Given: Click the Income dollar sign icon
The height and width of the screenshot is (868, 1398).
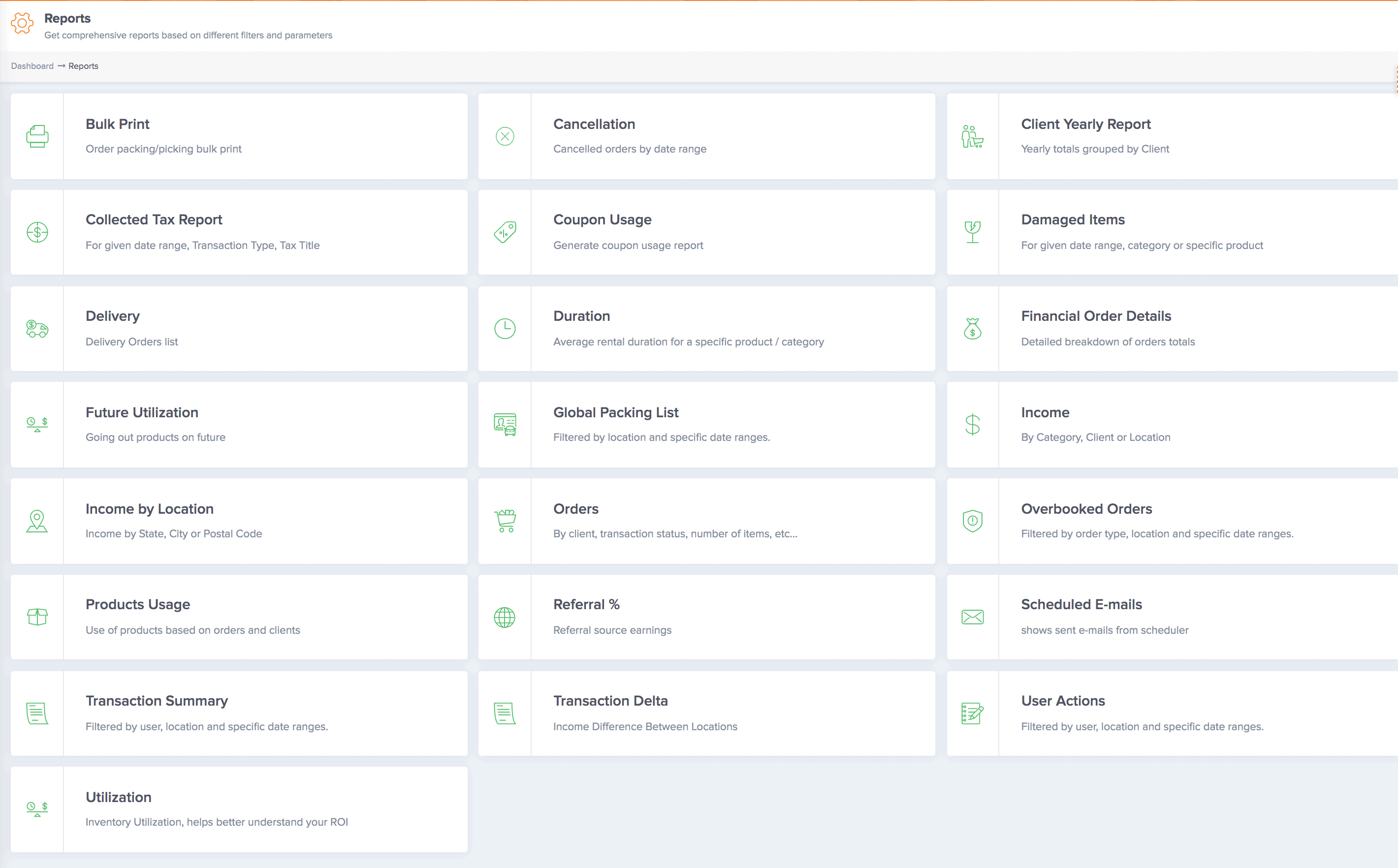Looking at the screenshot, I should click(x=972, y=424).
